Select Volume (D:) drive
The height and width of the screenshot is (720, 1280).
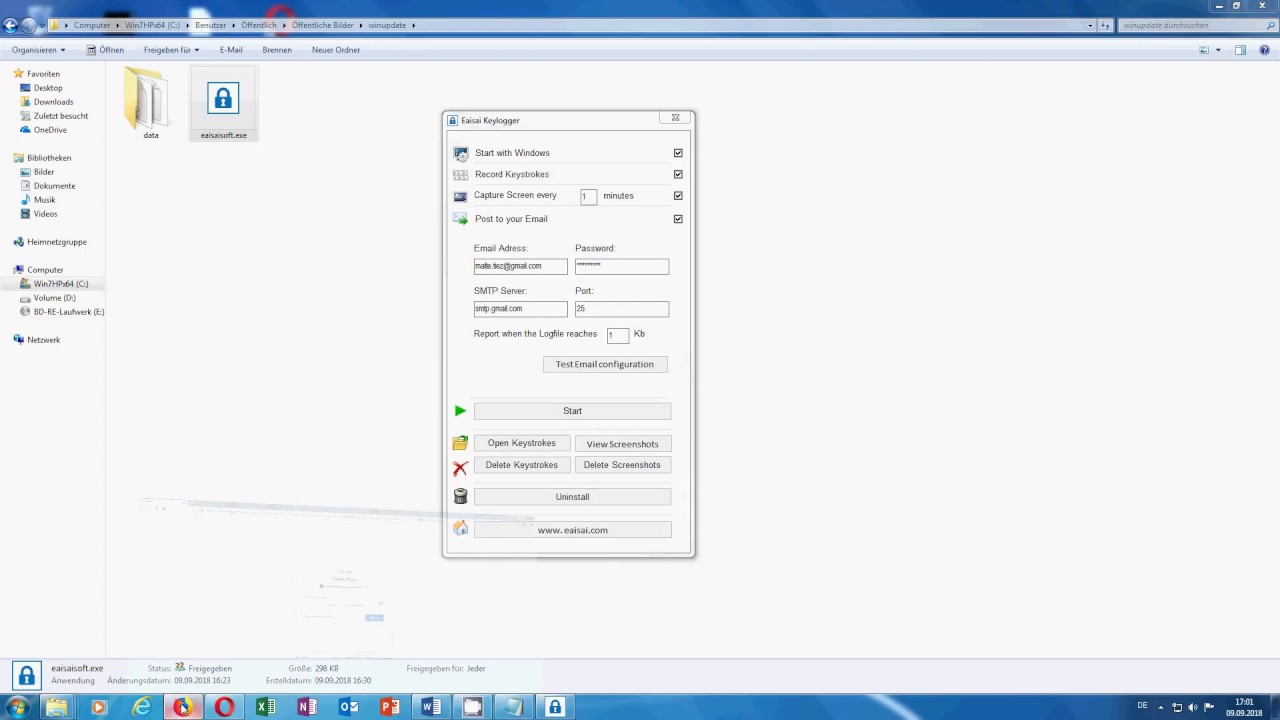coord(54,298)
